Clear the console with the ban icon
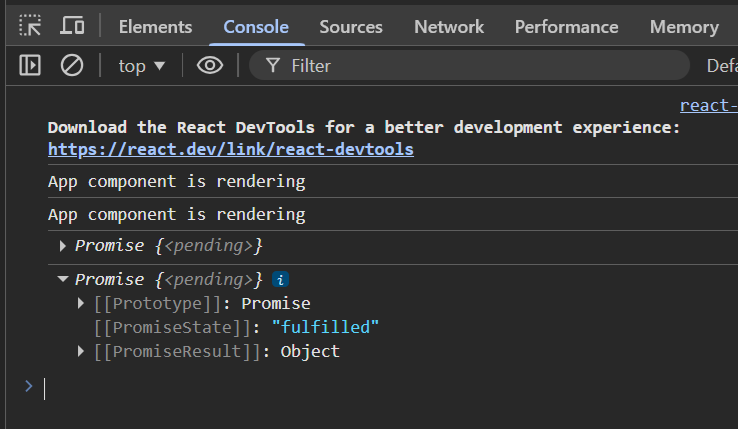 click(72, 66)
